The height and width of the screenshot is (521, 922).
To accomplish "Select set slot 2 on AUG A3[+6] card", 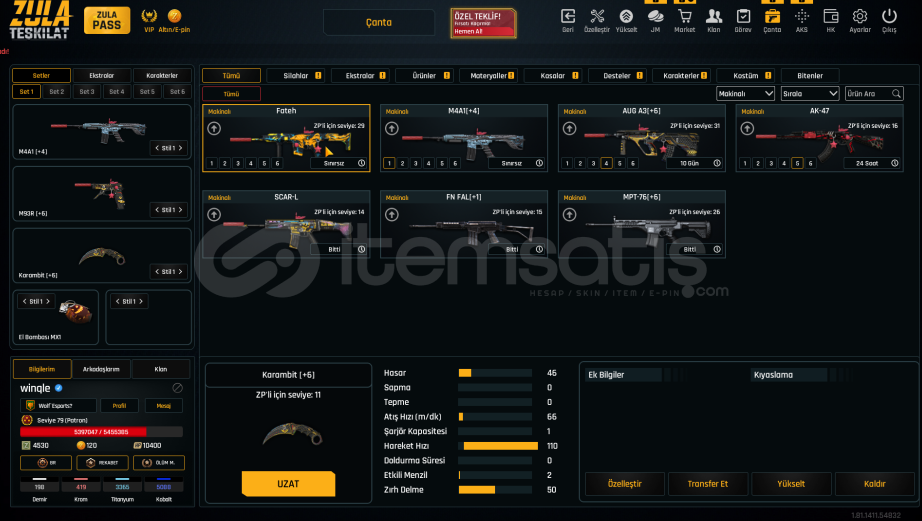I will (580, 163).
